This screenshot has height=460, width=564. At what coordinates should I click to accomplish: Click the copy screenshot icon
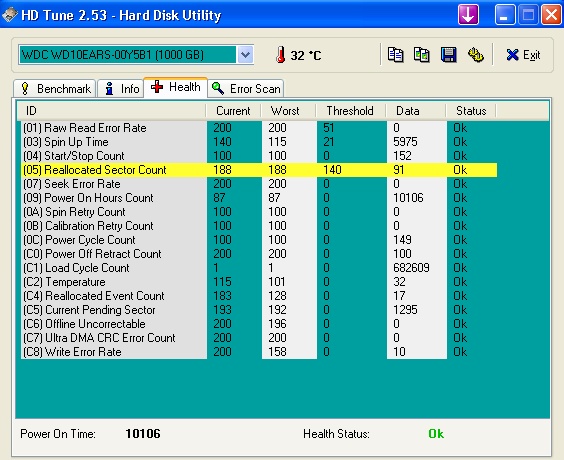click(422, 55)
